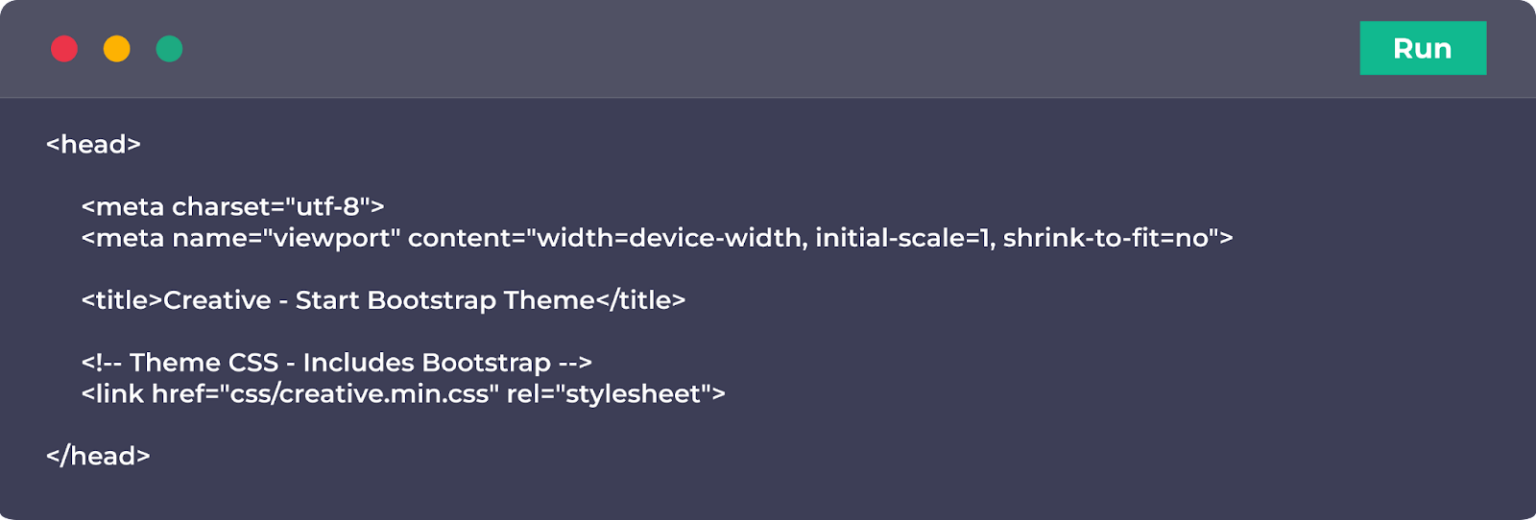The image size is (1536, 520).
Task: Click the closing </title> tag
Action: [x=641, y=300]
